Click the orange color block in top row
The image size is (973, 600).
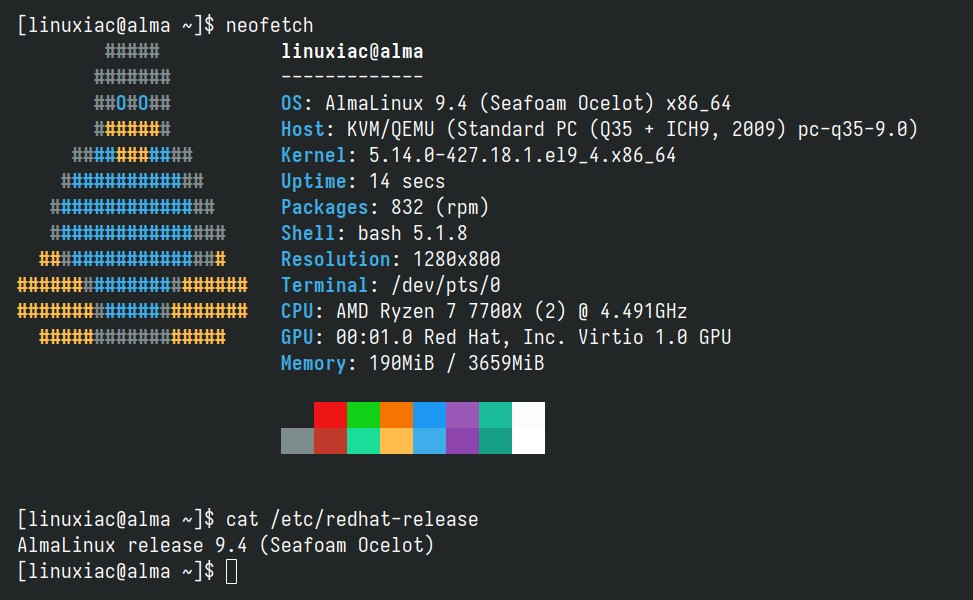click(396, 415)
